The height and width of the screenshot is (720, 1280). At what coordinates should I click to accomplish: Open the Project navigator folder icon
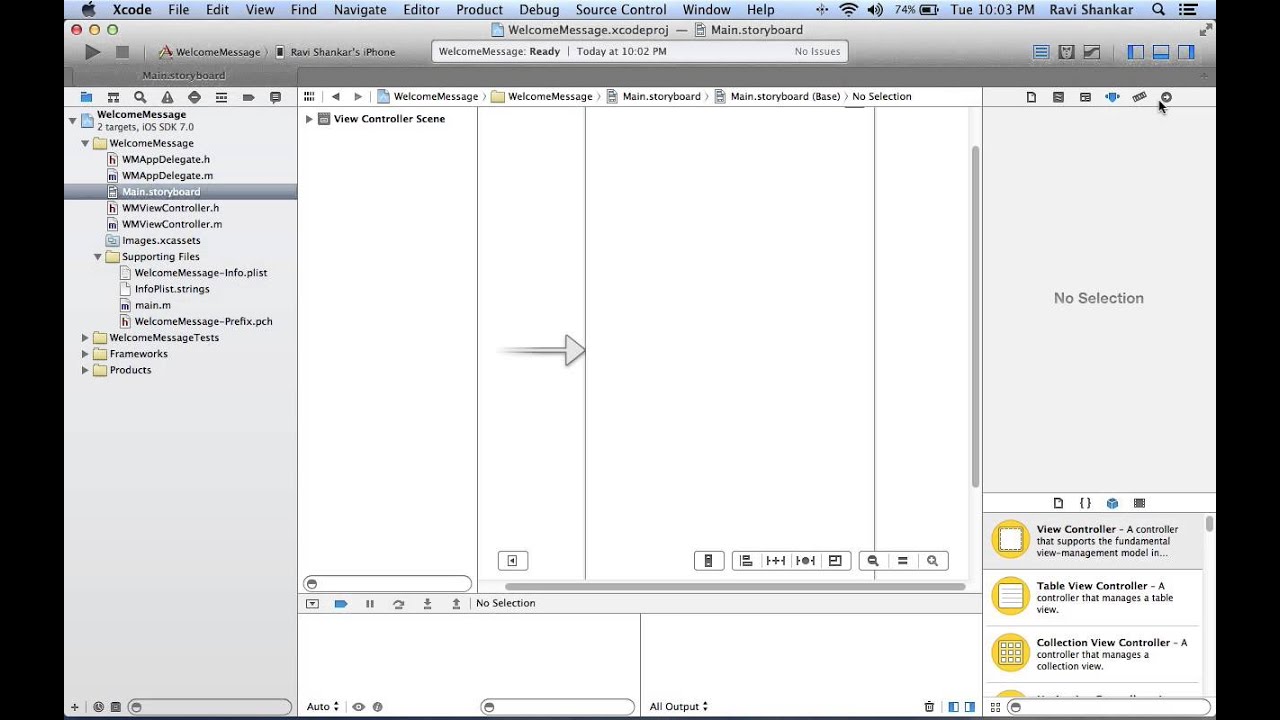pyautogui.click(x=86, y=97)
